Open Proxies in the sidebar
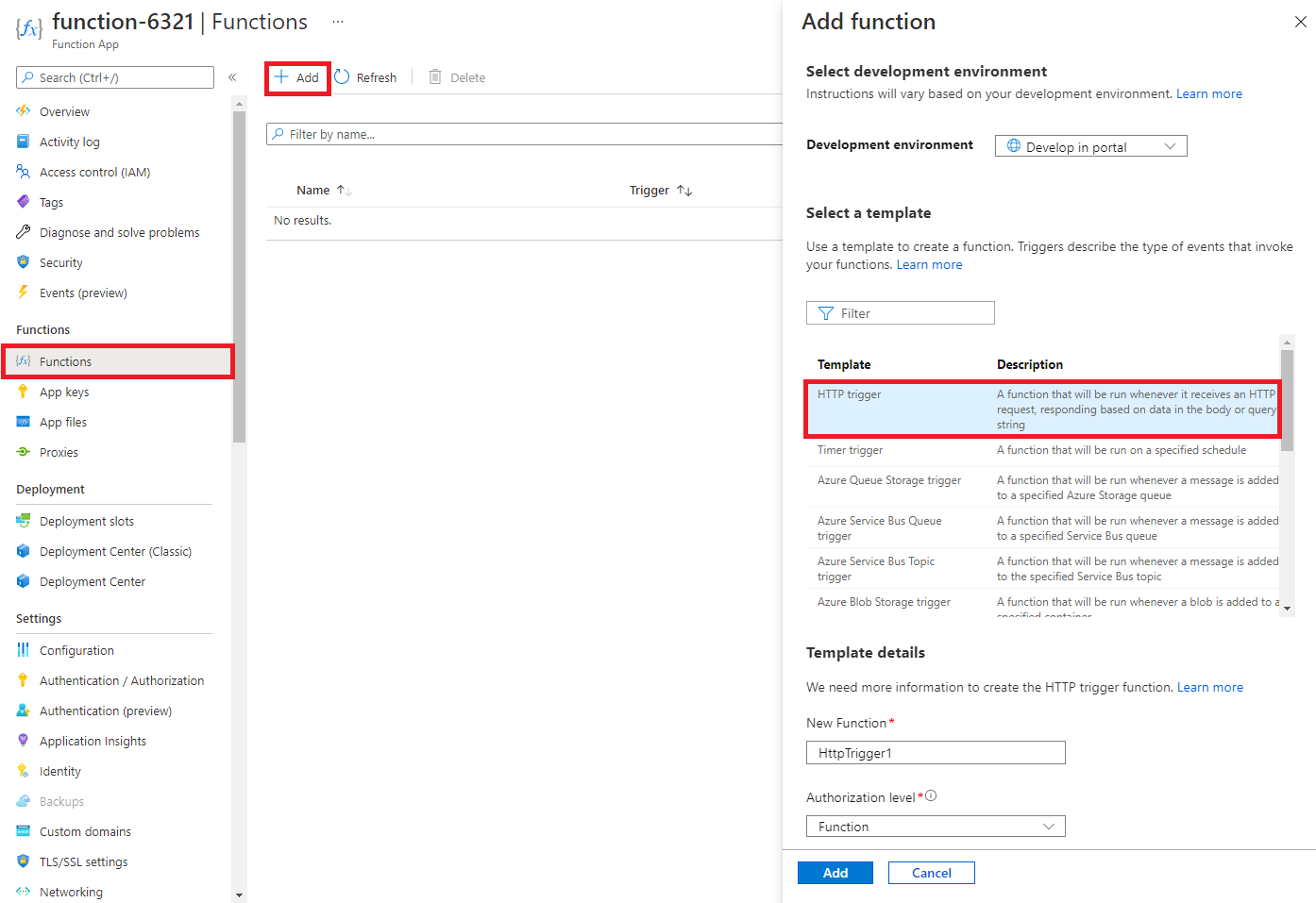This screenshot has height=903, width=1316. point(58,452)
